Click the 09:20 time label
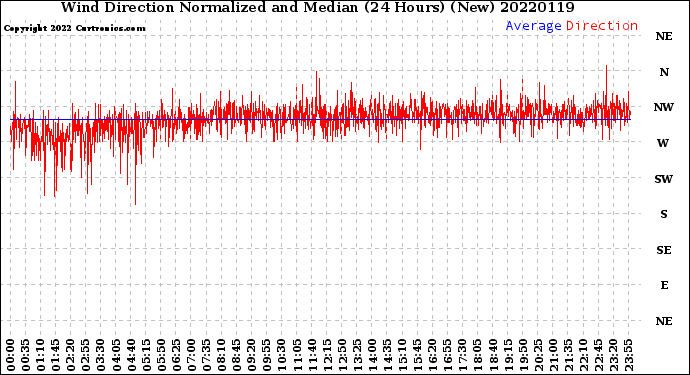This screenshot has height=375, width=690. (x=251, y=355)
